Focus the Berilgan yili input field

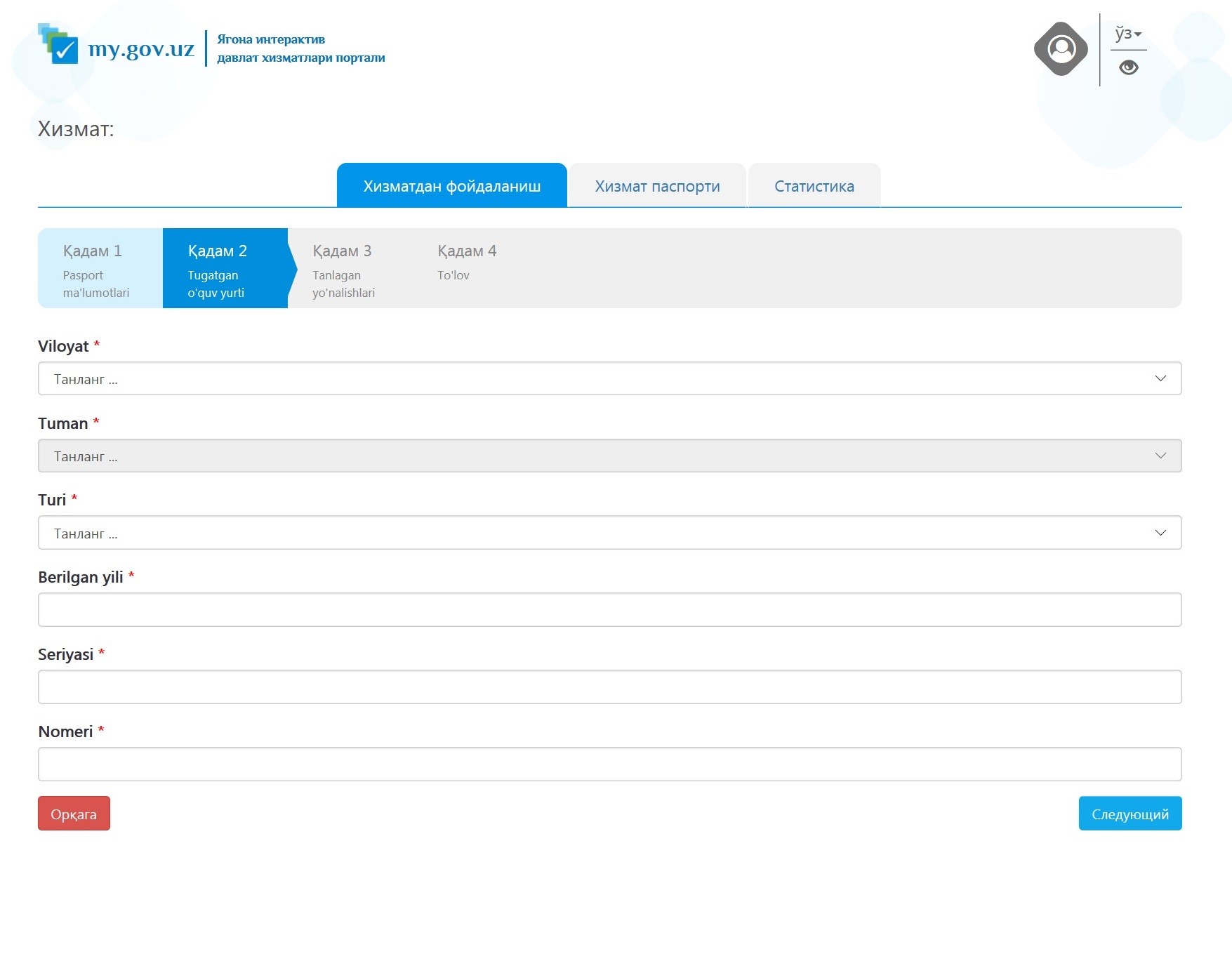609,610
